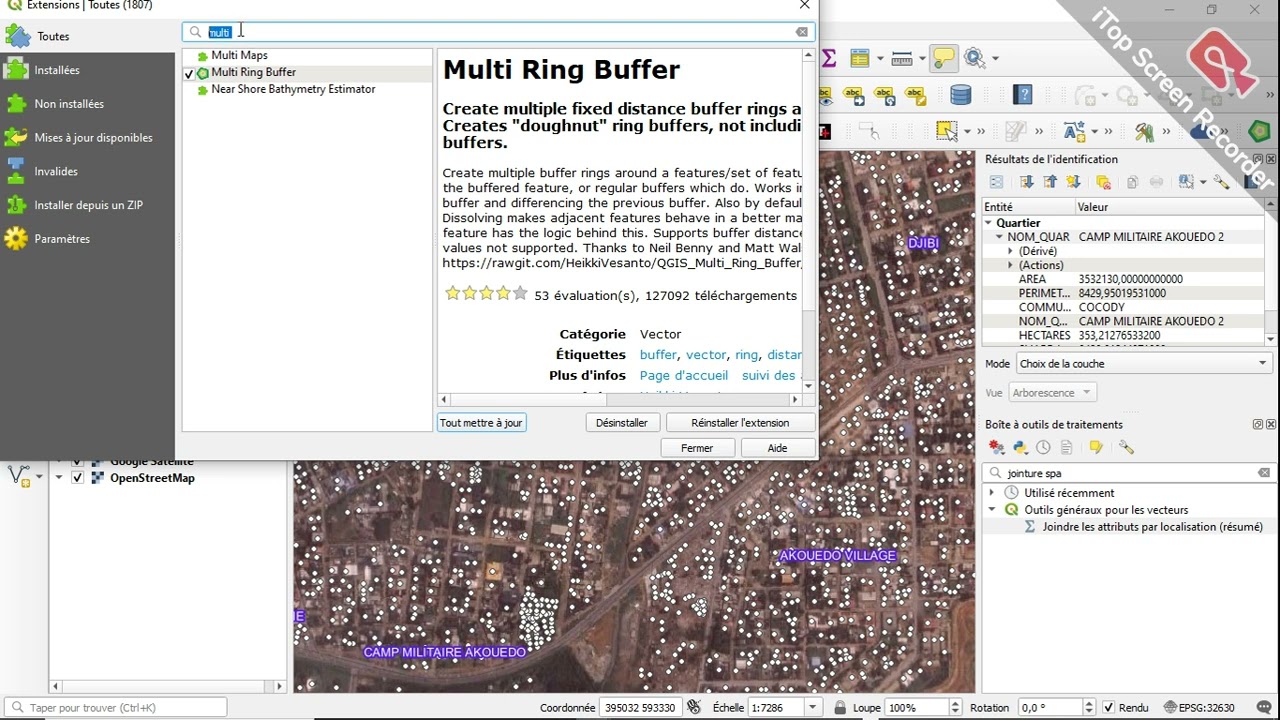The image size is (1280, 720).
Task: Click the Taper pour trouver locator field
Action: pos(115,708)
